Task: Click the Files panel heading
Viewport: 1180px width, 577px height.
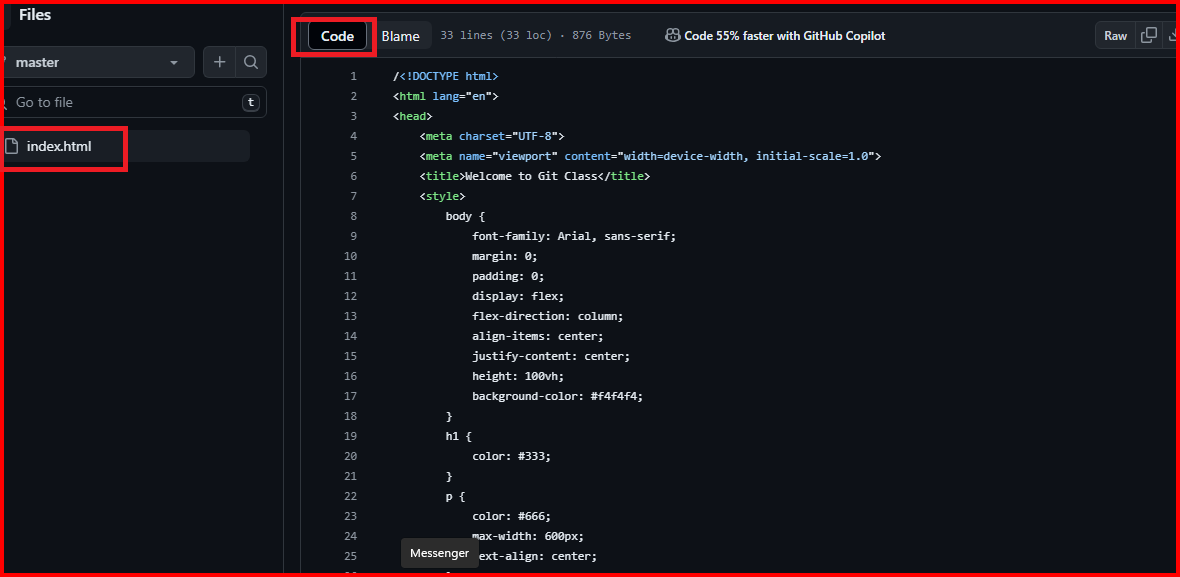Action: coord(35,14)
